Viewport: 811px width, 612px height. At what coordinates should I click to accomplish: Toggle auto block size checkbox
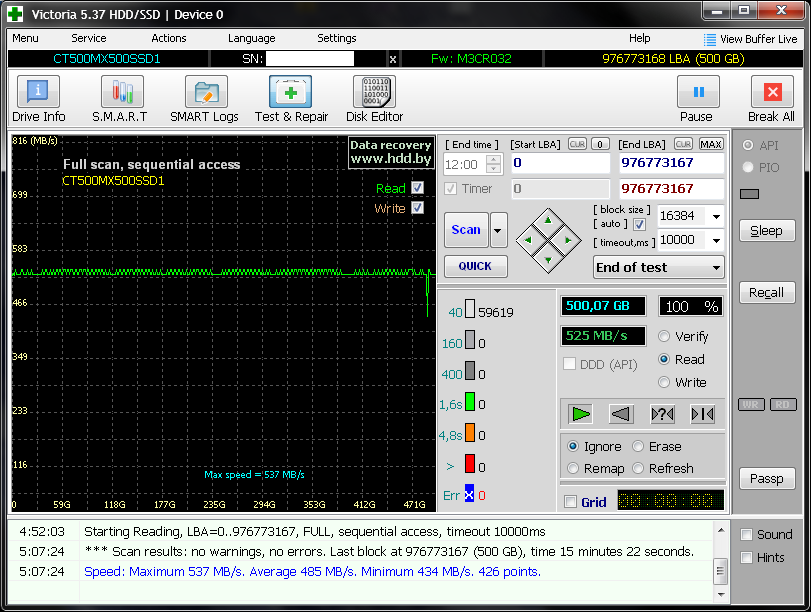(639, 224)
